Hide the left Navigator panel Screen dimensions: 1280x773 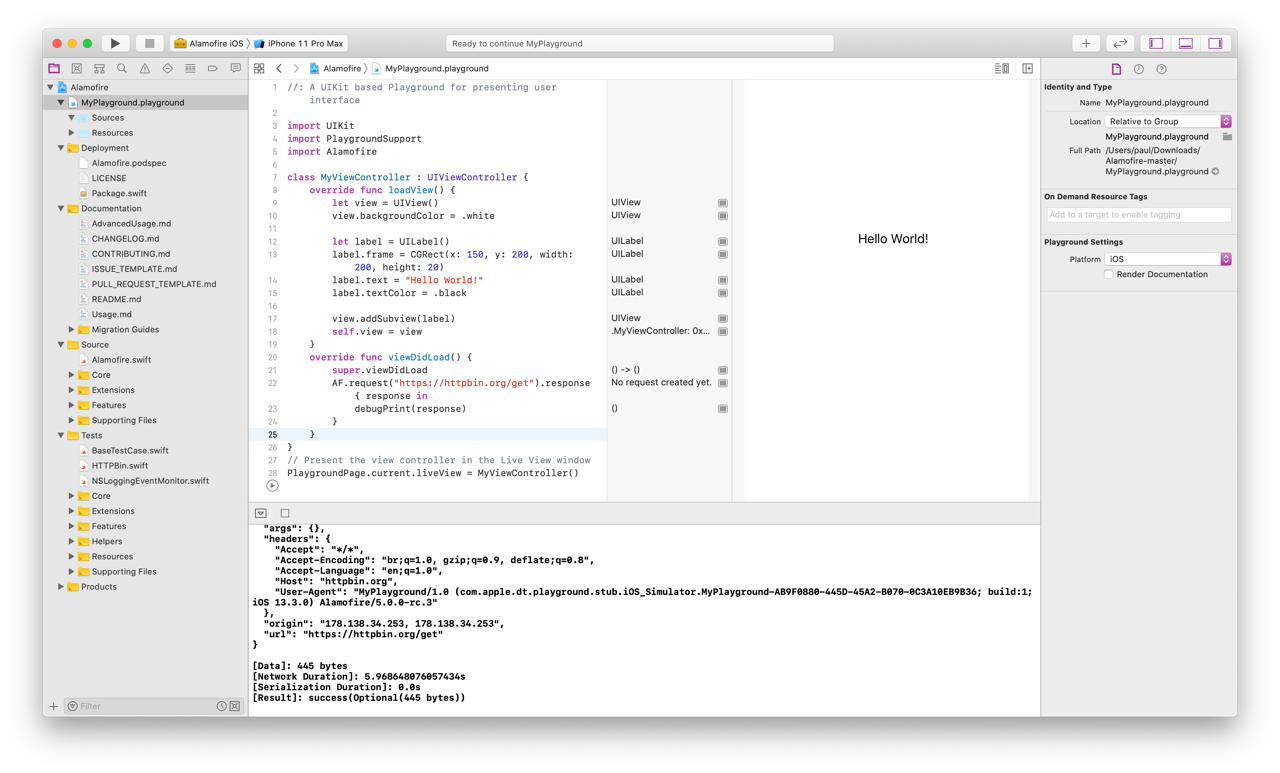click(1156, 43)
